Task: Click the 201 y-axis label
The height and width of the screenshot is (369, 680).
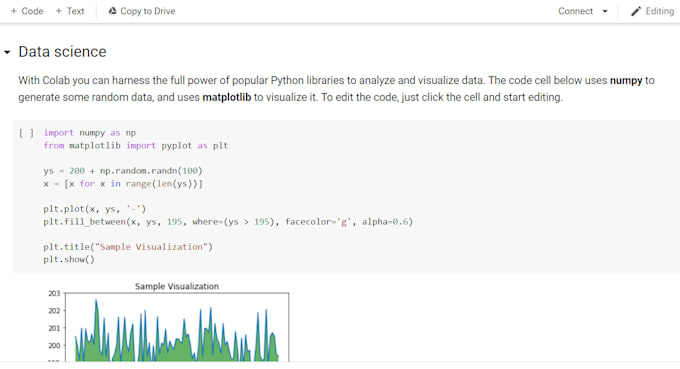Action: [54, 328]
